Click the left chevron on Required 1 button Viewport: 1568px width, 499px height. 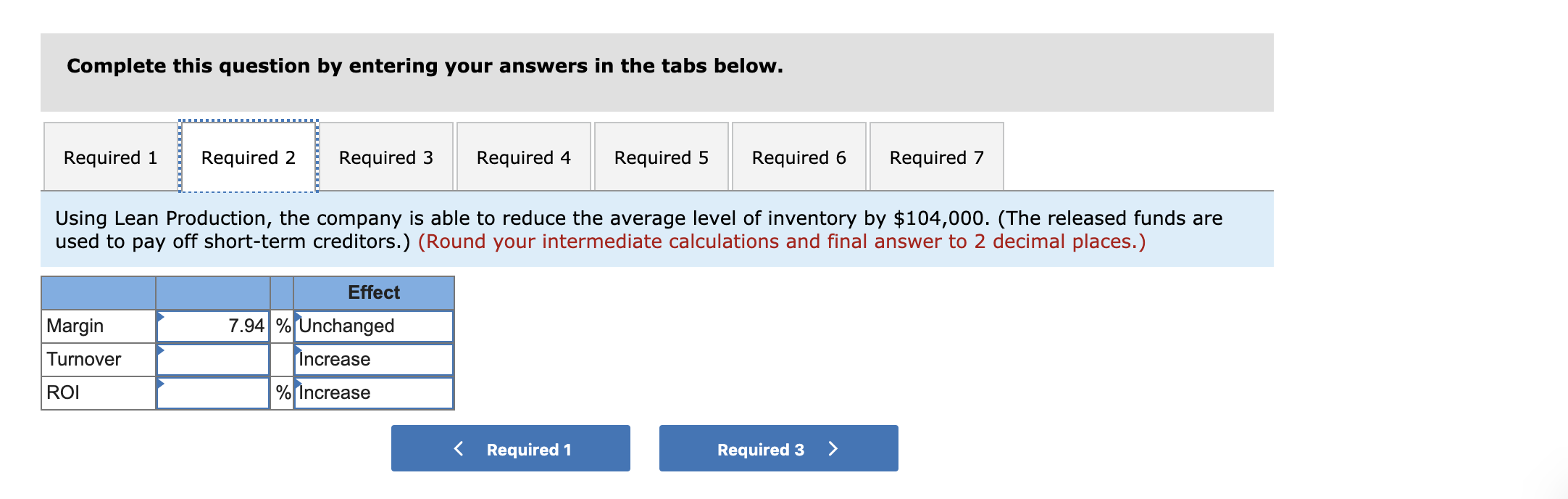pos(458,448)
